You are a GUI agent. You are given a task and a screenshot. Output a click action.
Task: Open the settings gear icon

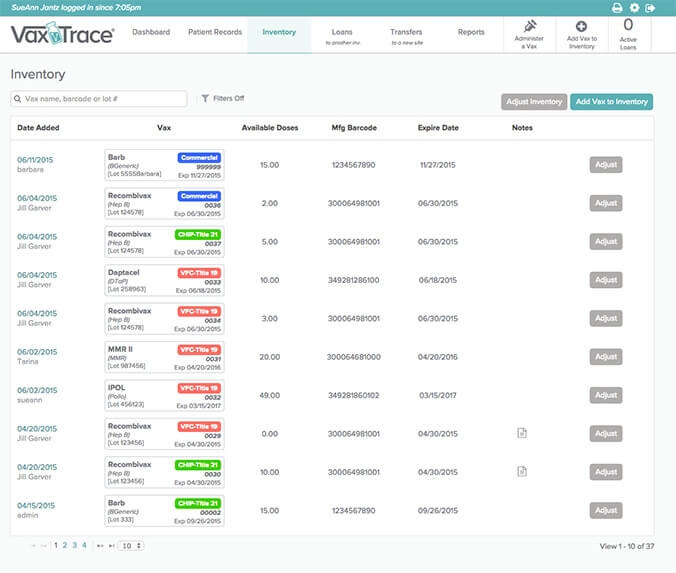tap(634, 8)
